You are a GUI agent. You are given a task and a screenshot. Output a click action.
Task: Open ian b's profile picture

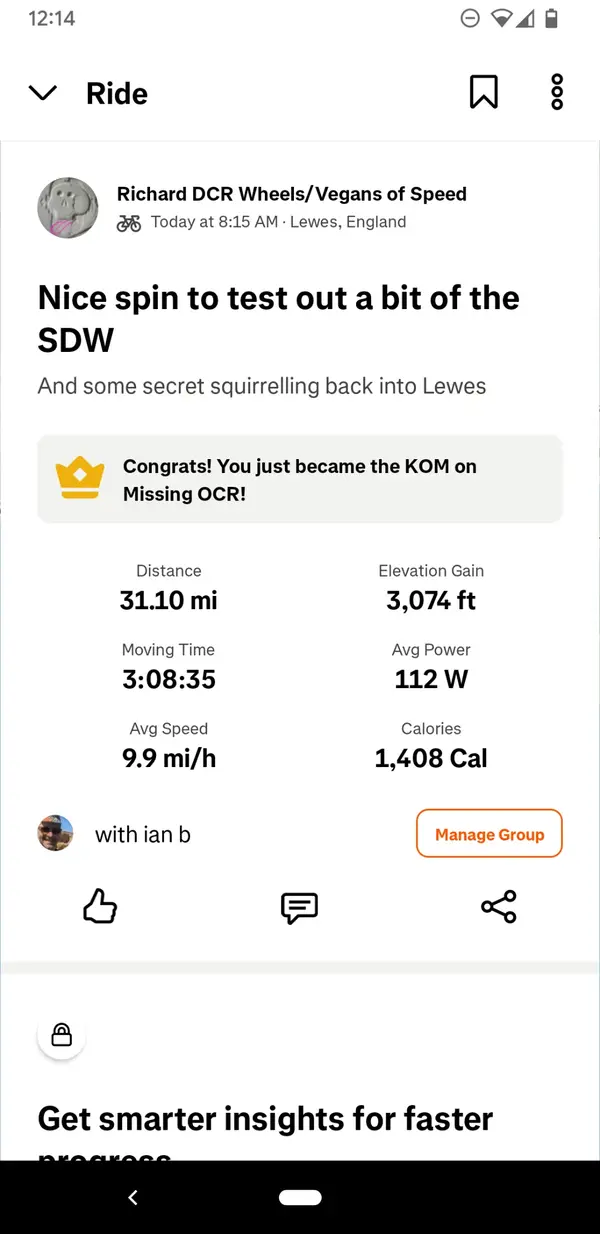(56, 833)
